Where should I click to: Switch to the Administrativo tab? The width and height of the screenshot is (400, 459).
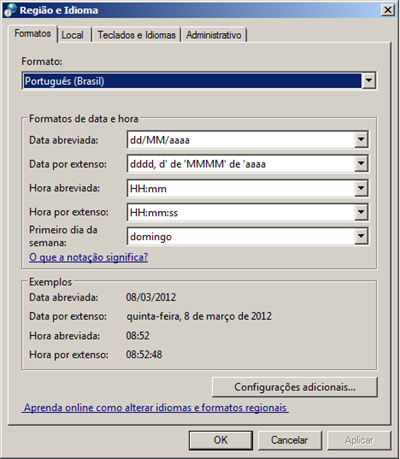tap(214, 35)
